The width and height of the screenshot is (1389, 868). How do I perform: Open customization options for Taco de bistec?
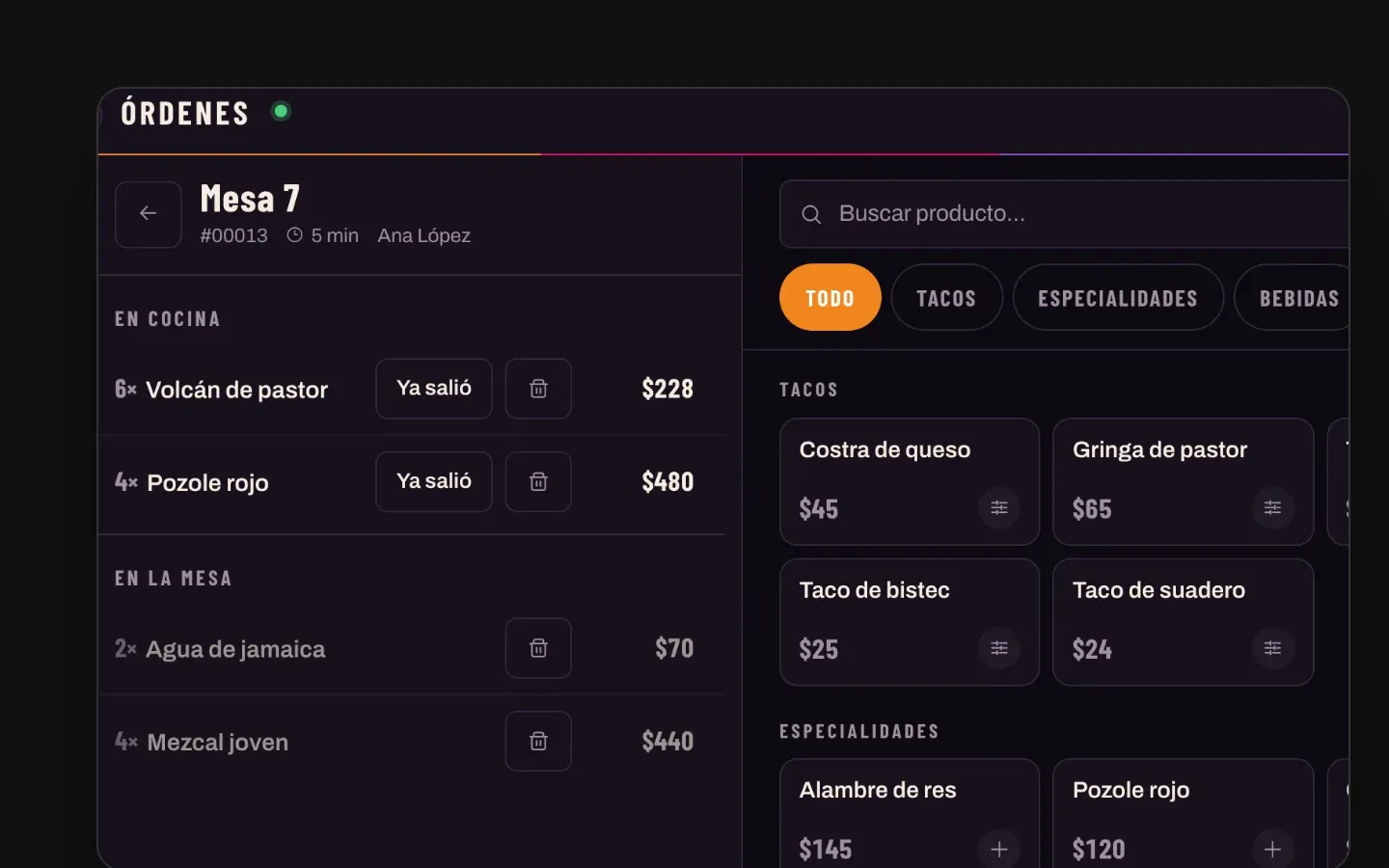coord(999,648)
